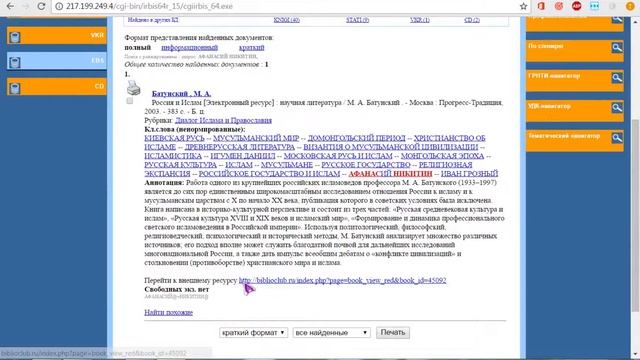Screen dimensions: 640x360
Task: Open the external biblioclub.ru resource link
Action: click(x=342, y=280)
